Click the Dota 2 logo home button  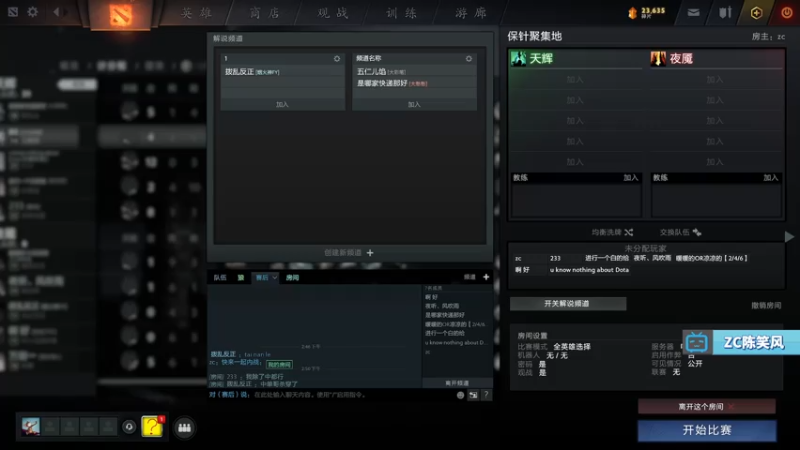tap(120, 14)
